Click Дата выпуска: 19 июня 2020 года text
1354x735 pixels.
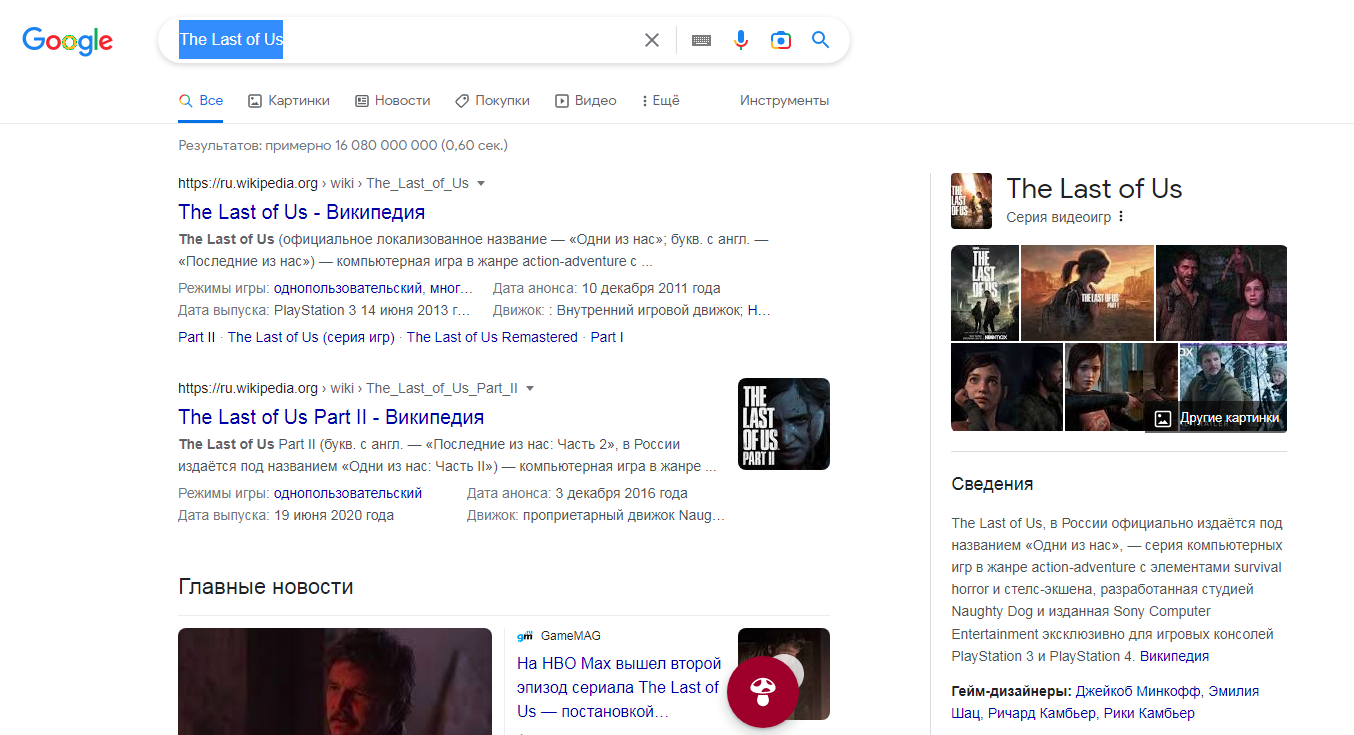286,515
